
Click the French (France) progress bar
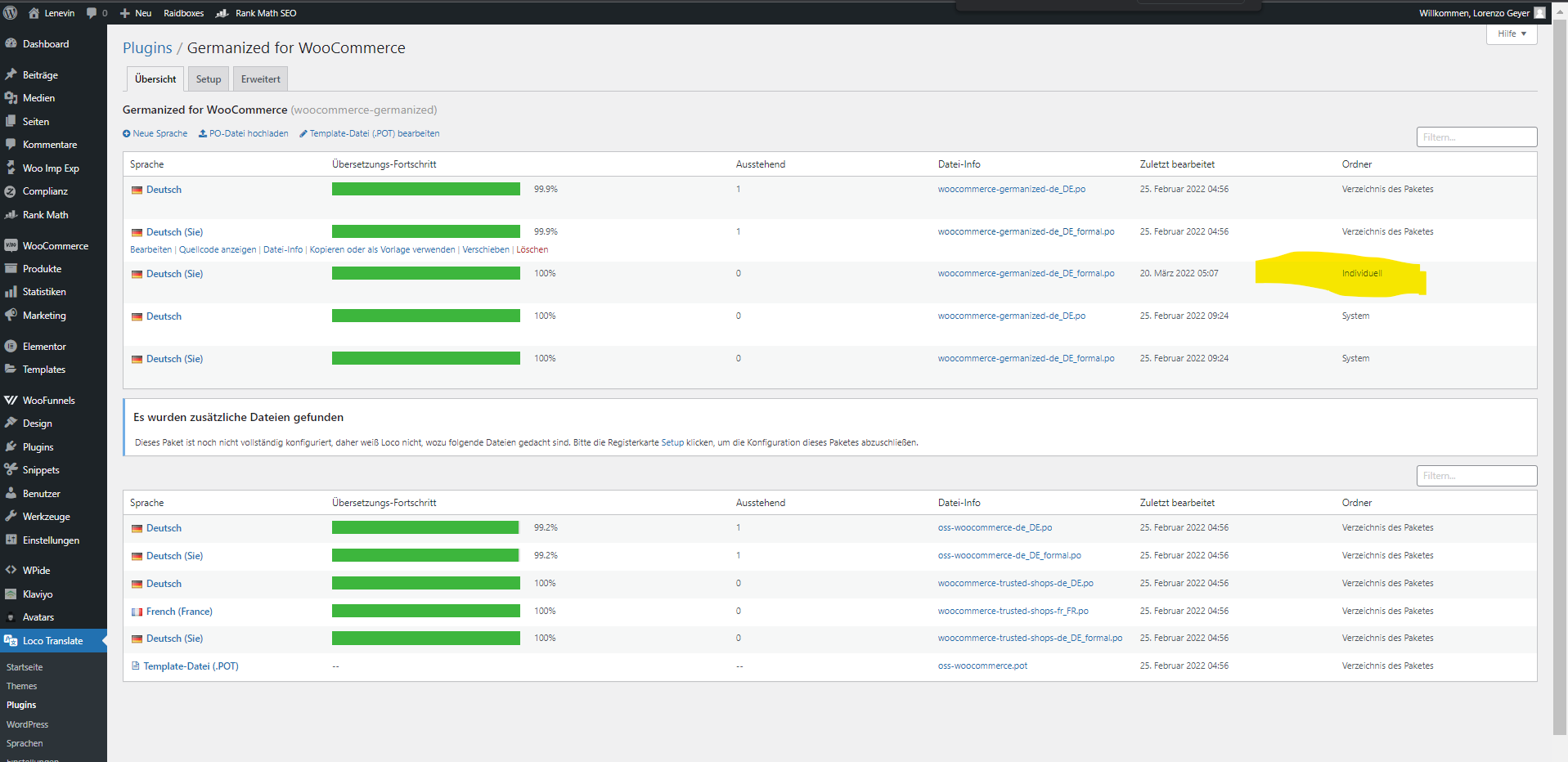426,611
